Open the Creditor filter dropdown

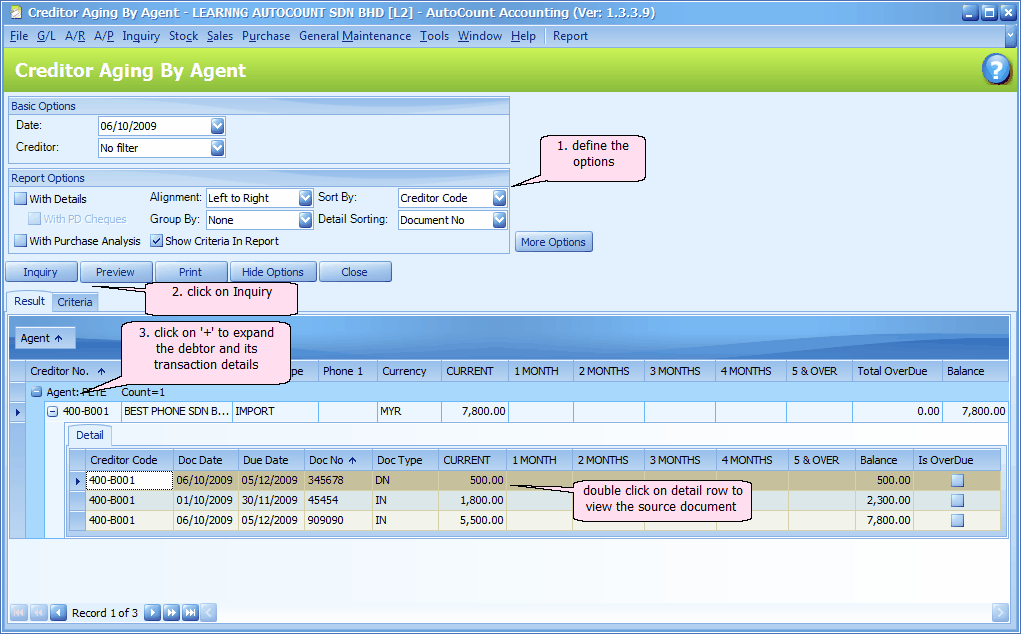click(218, 147)
